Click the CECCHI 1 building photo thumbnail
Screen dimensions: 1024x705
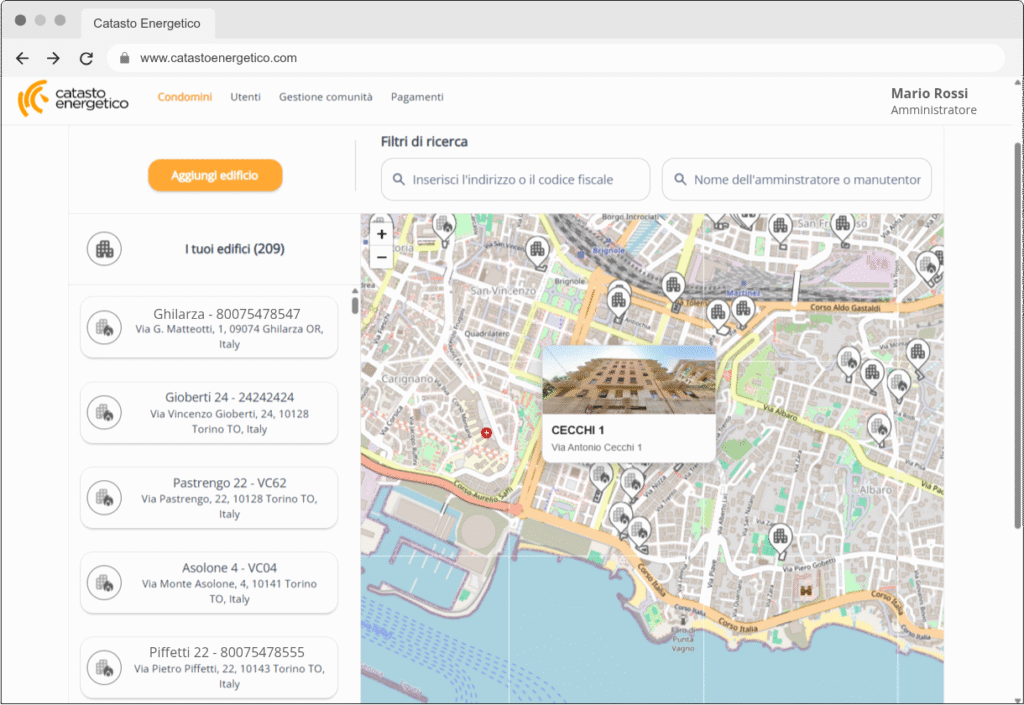click(628, 380)
